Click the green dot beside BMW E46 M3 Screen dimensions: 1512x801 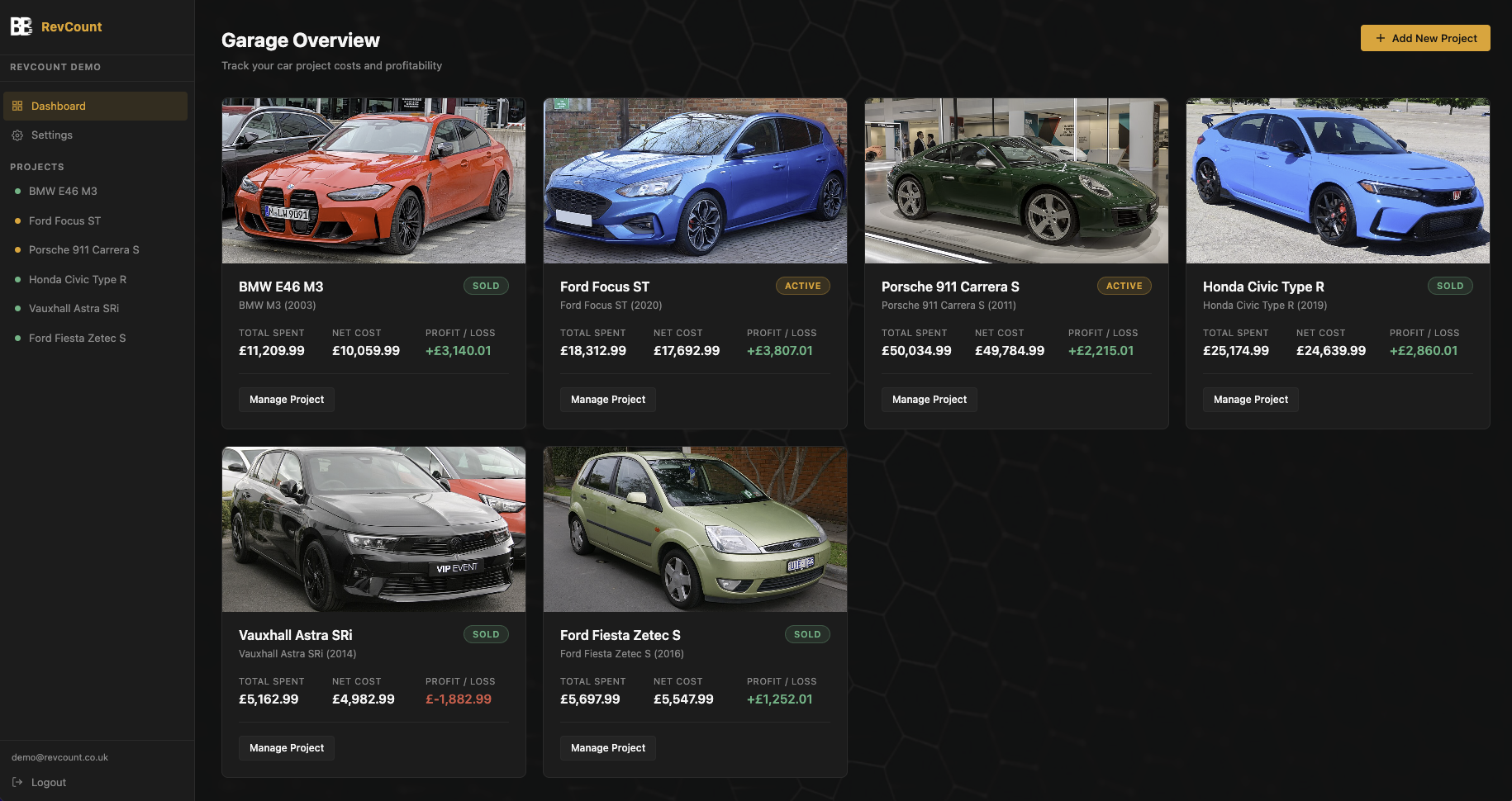tap(17, 192)
